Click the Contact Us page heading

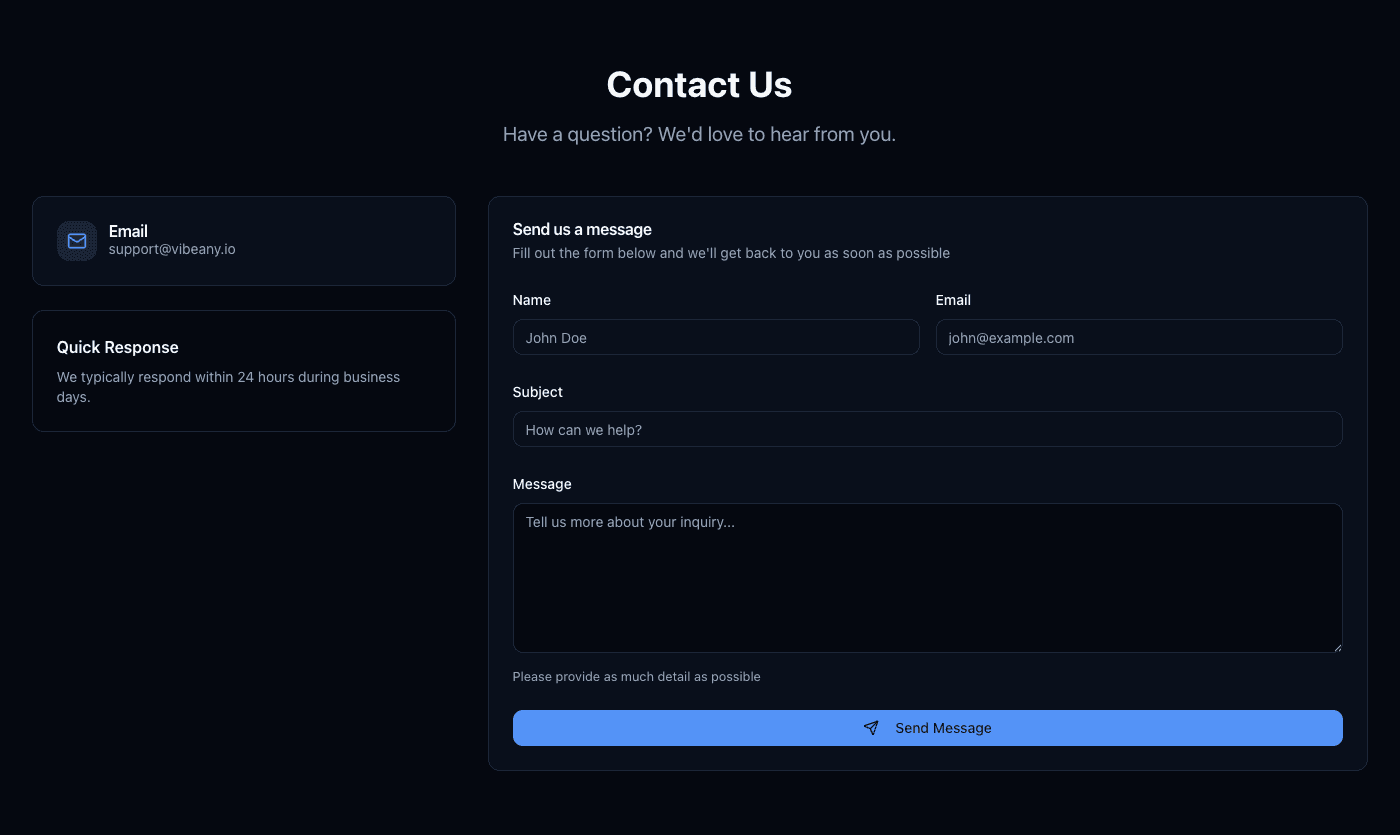tap(699, 85)
